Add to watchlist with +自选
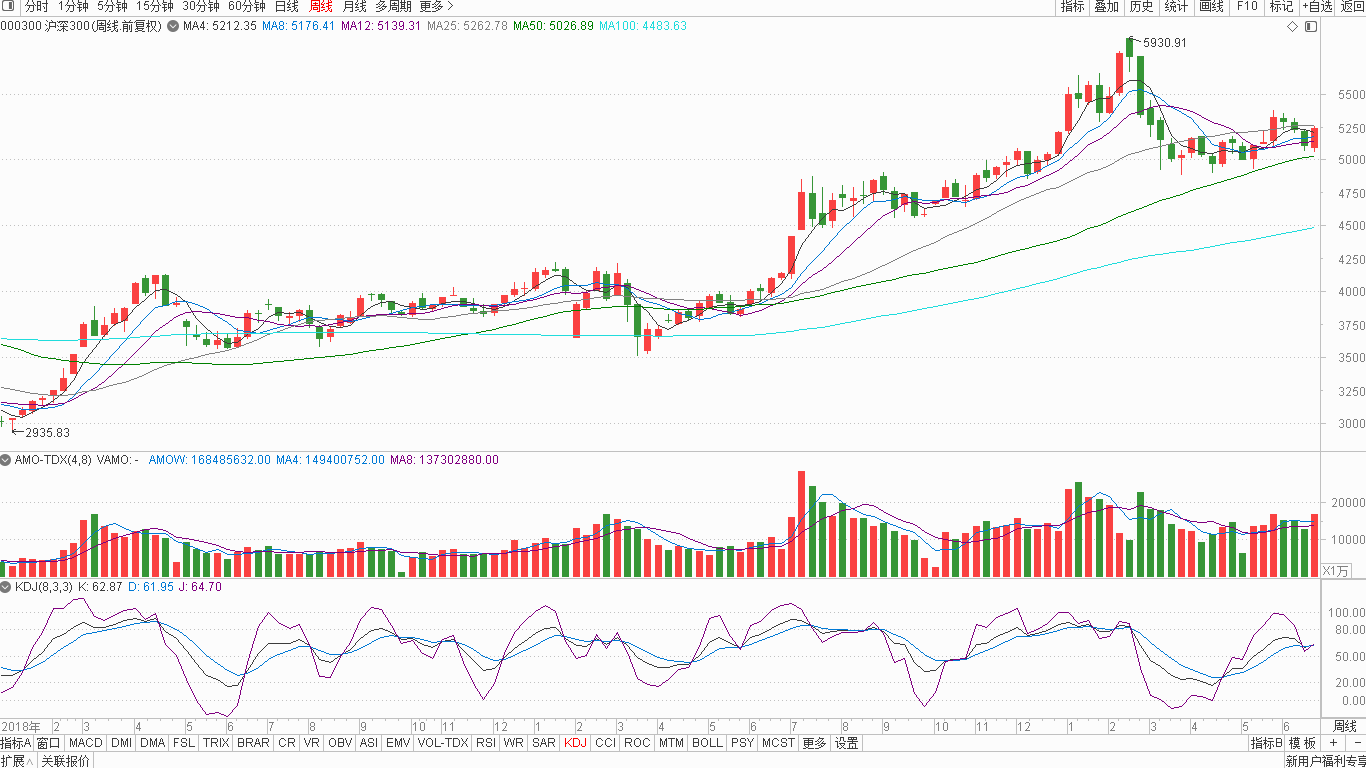Viewport: 1366px width, 768px height. tap(1317, 6)
